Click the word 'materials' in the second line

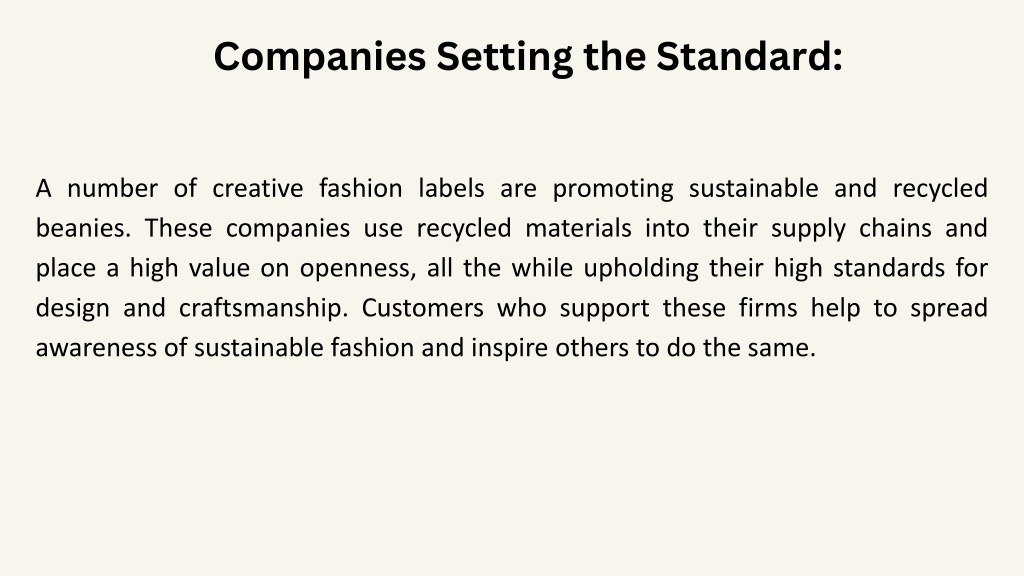tap(578, 229)
